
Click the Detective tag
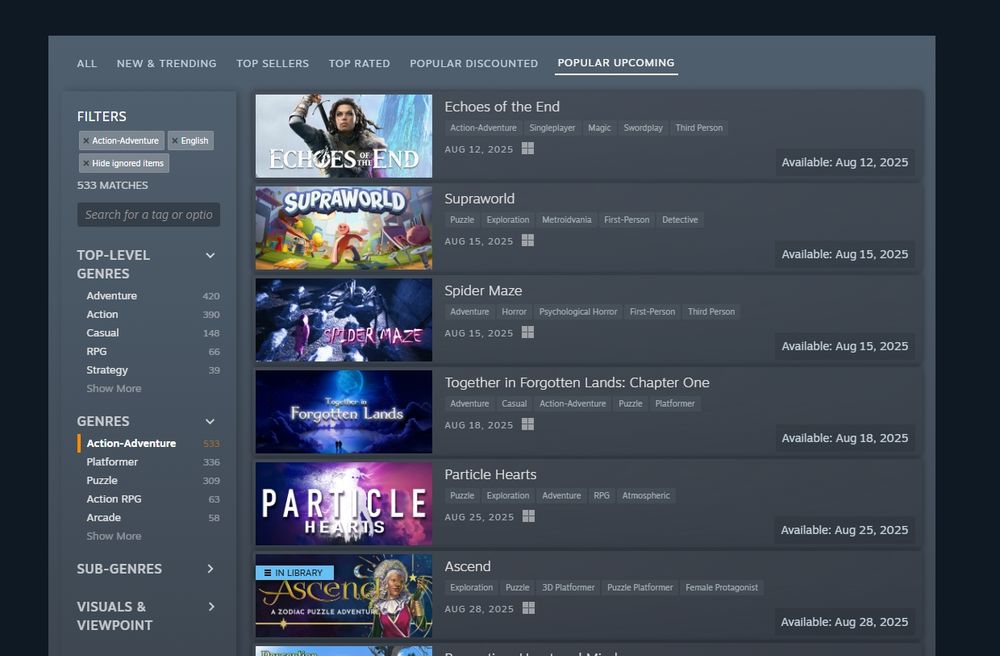click(x=680, y=219)
